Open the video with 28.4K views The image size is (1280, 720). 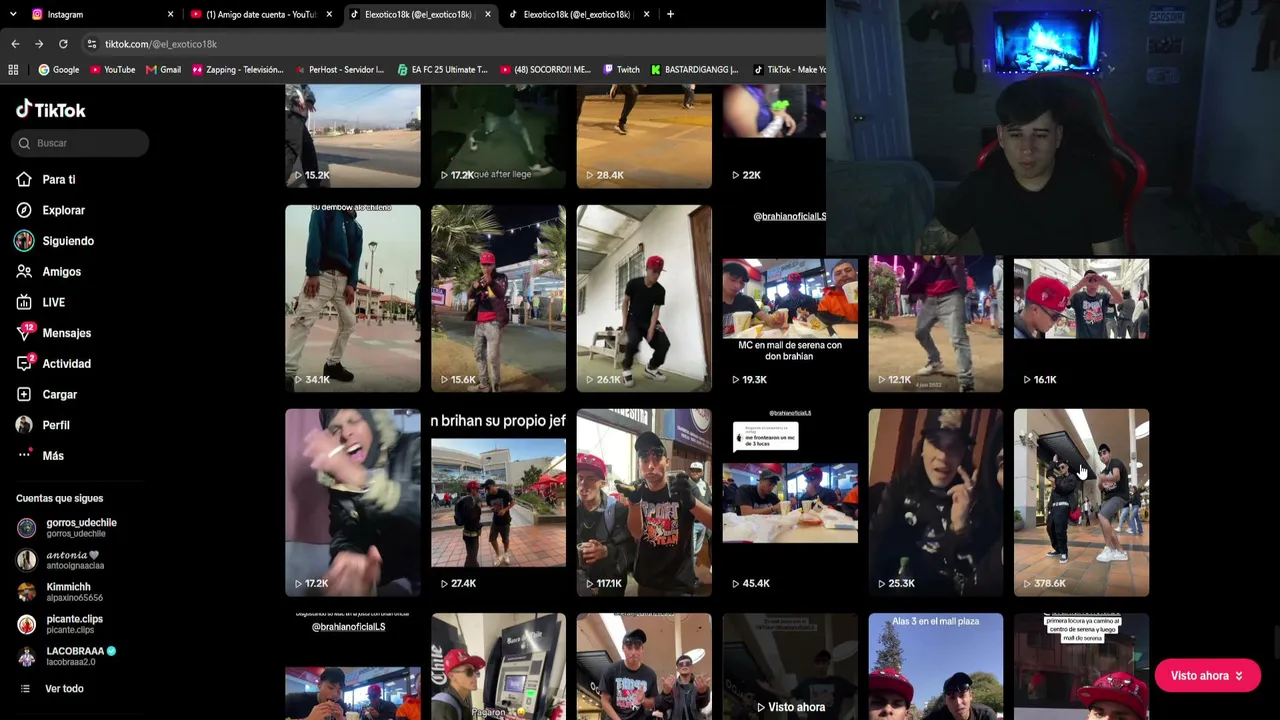(x=644, y=136)
